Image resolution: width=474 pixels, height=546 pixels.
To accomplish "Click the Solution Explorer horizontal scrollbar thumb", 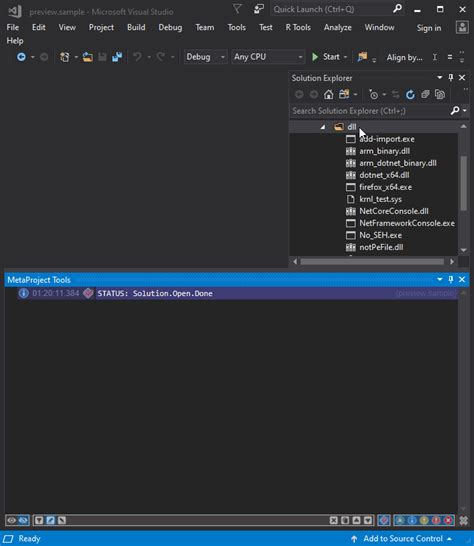I will click(372, 262).
